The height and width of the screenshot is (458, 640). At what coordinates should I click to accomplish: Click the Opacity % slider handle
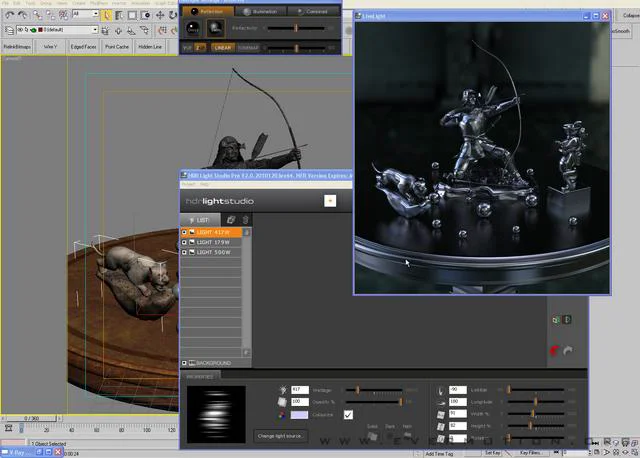(401, 402)
